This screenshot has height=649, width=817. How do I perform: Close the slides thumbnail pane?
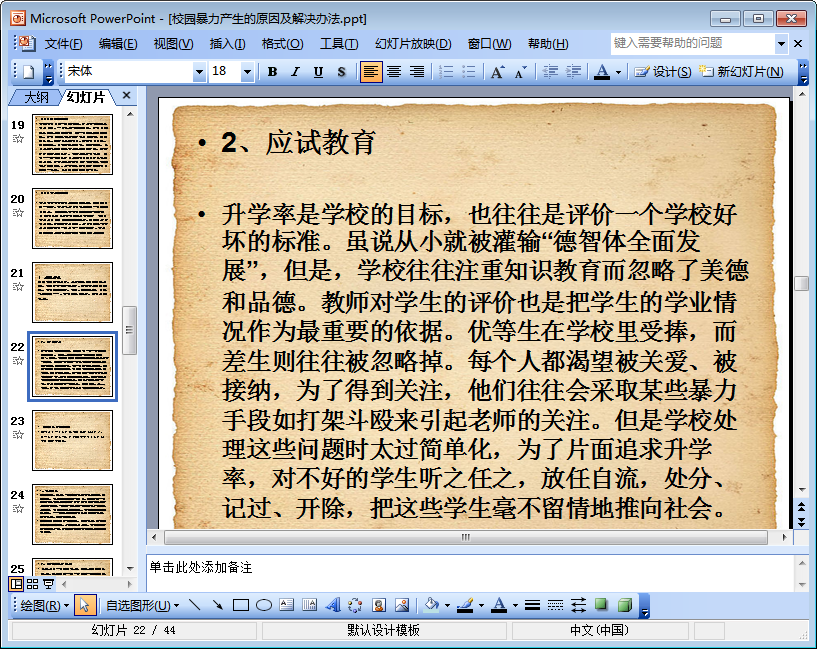126,95
